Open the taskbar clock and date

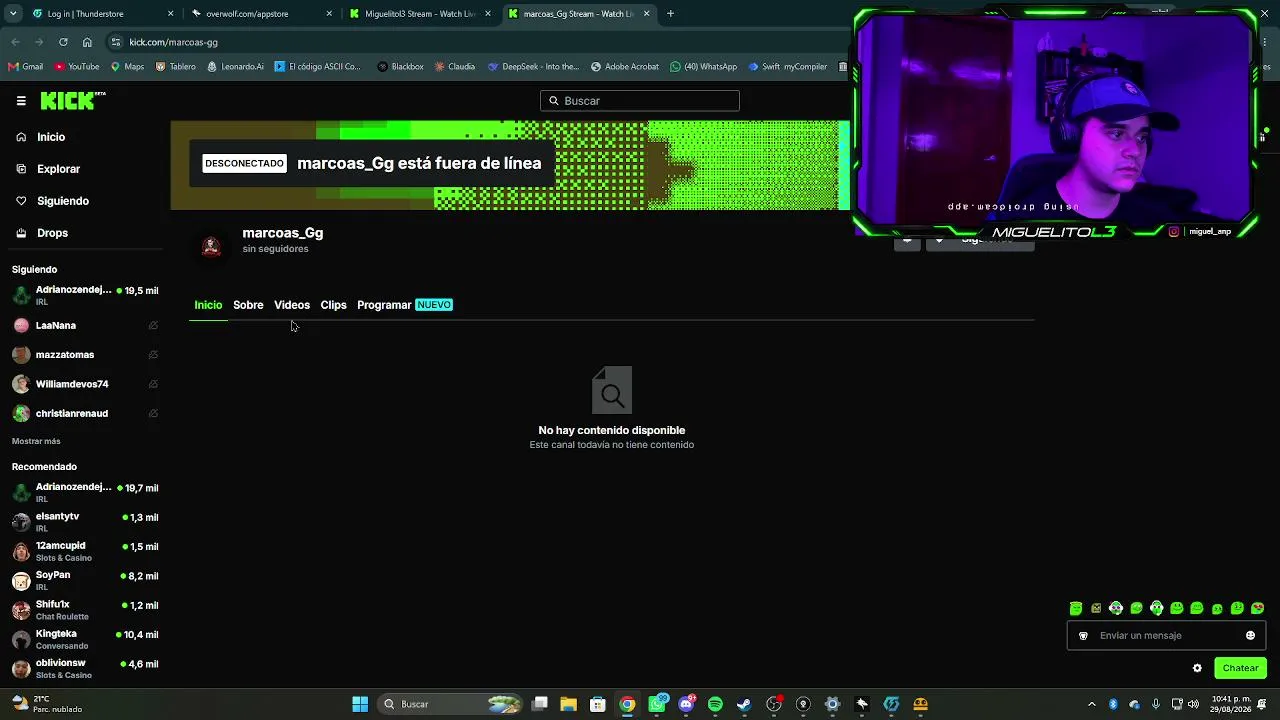1231,704
